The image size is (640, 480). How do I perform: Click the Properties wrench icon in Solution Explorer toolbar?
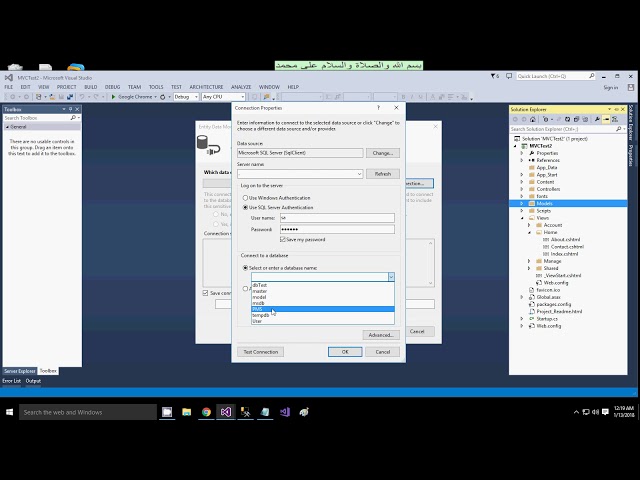597,119
